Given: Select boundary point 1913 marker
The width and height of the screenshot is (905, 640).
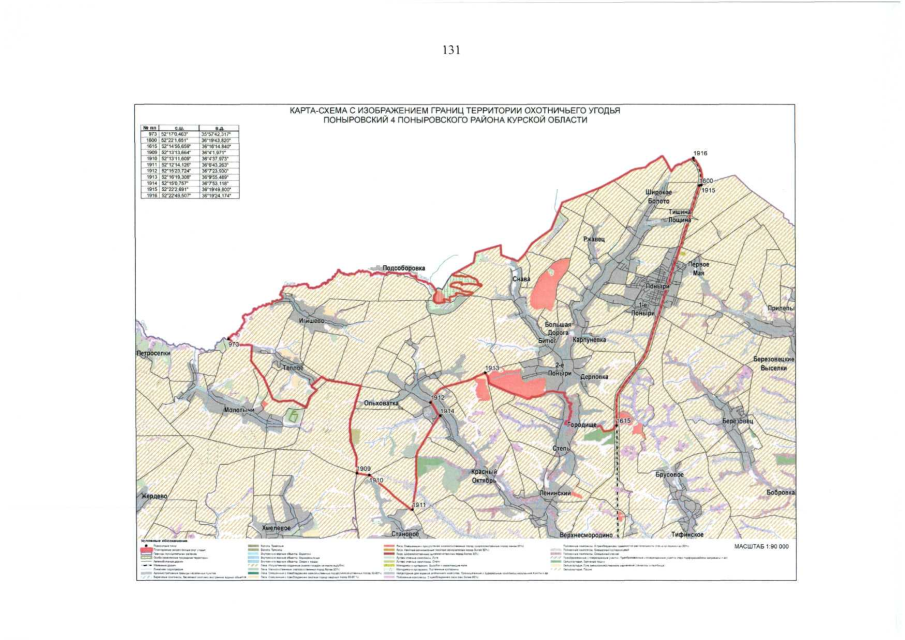Looking at the screenshot, I should coord(490,368).
